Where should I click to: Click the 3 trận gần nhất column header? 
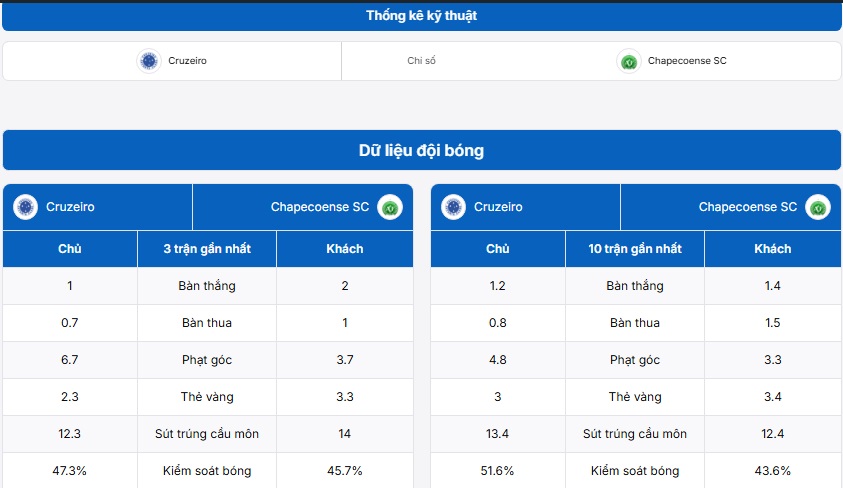pyautogui.click(x=207, y=249)
